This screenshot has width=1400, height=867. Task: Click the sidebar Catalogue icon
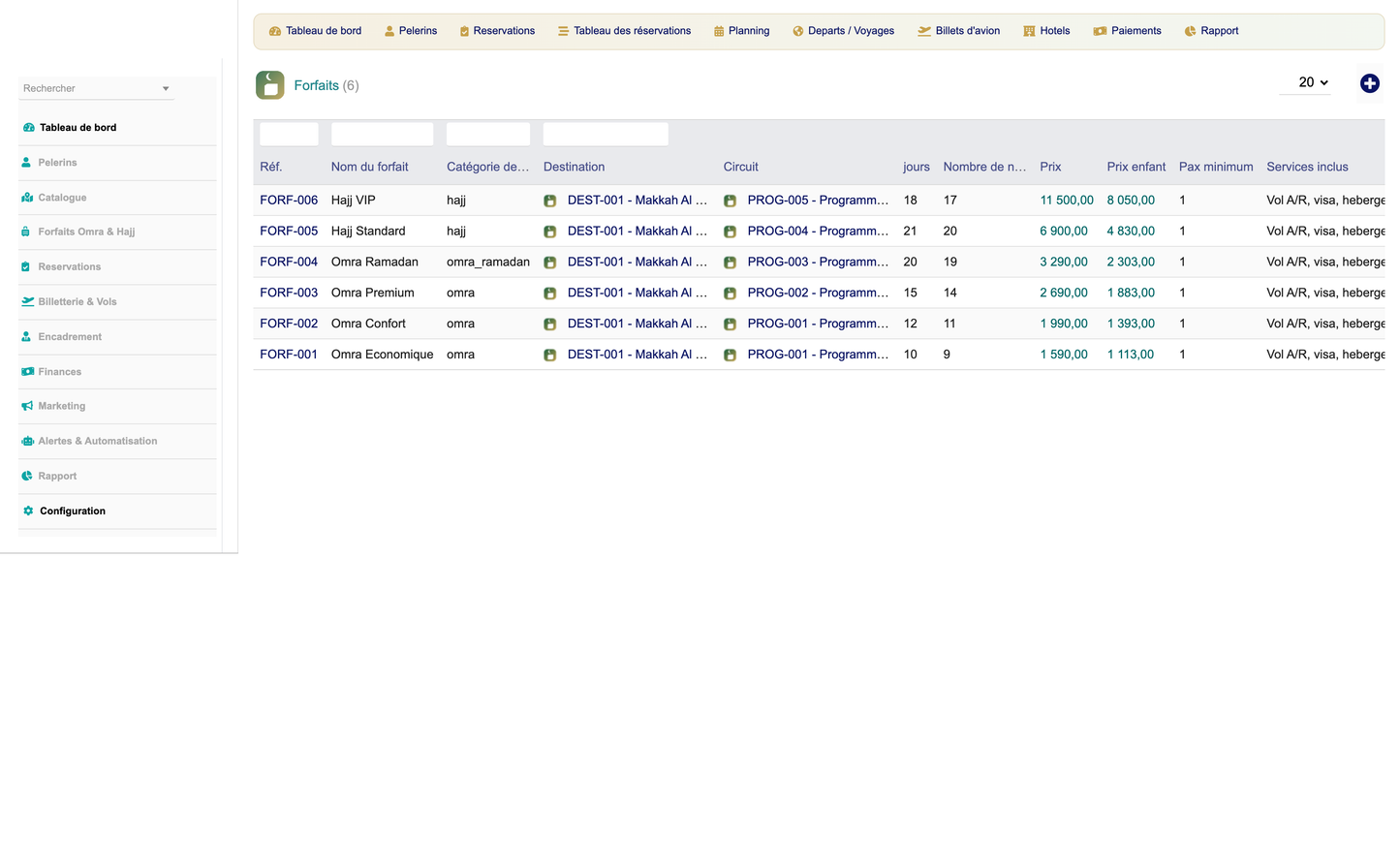point(27,198)
